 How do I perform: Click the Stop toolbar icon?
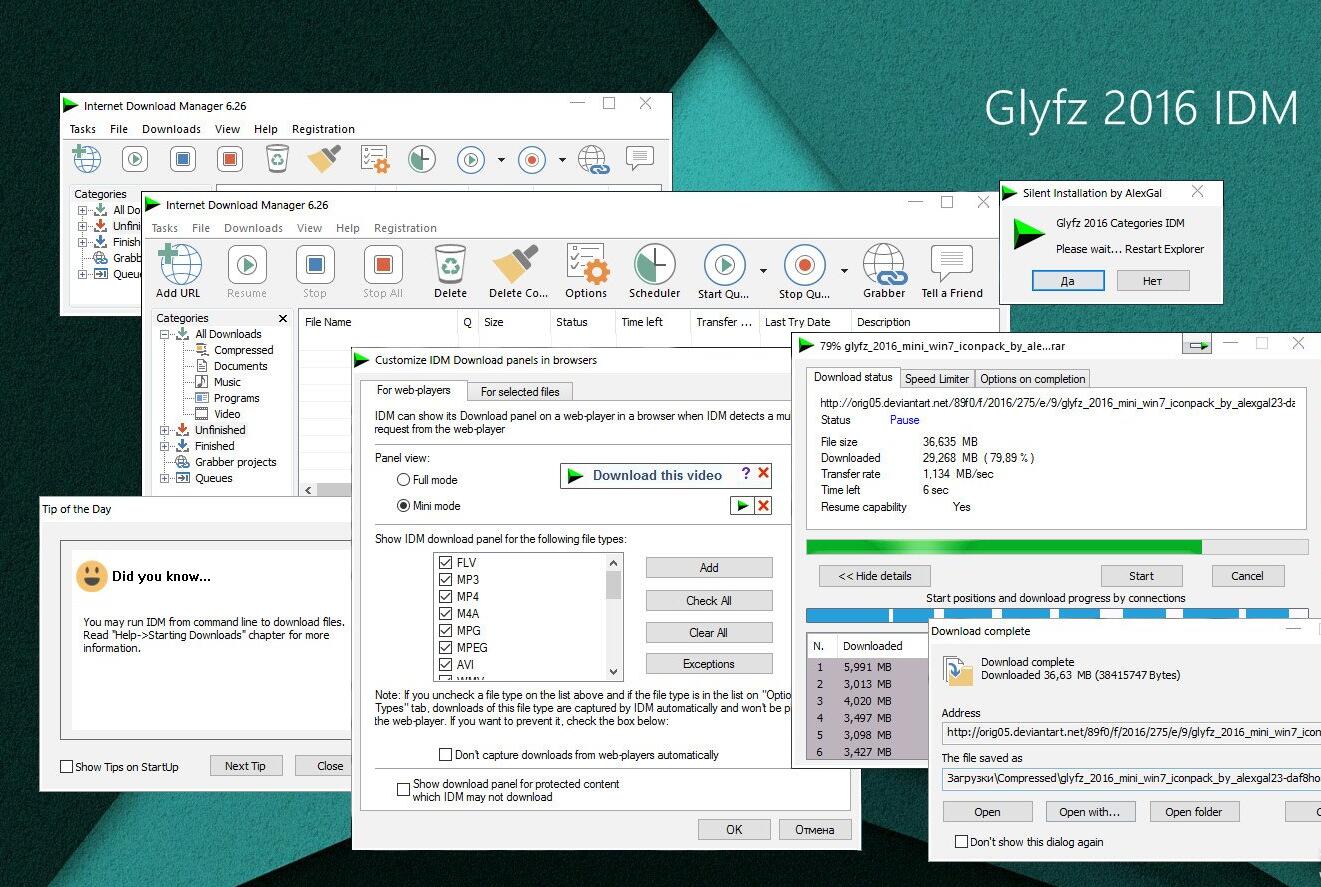point(315,265)
